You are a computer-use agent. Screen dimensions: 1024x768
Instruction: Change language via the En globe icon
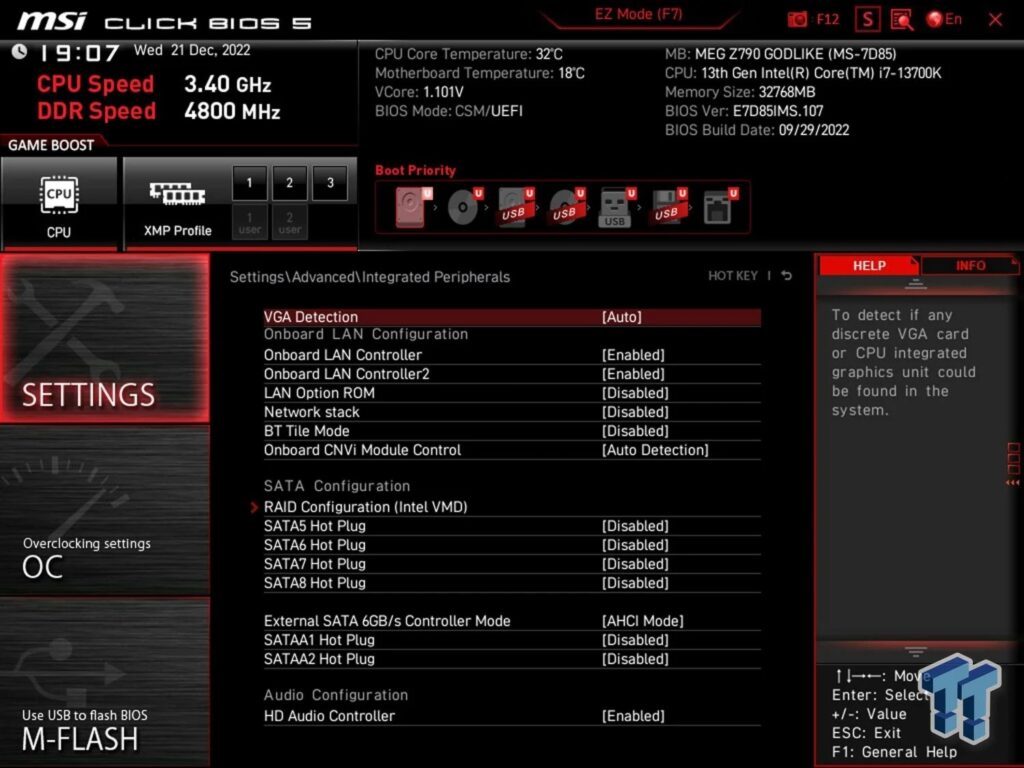coord(944,20)
